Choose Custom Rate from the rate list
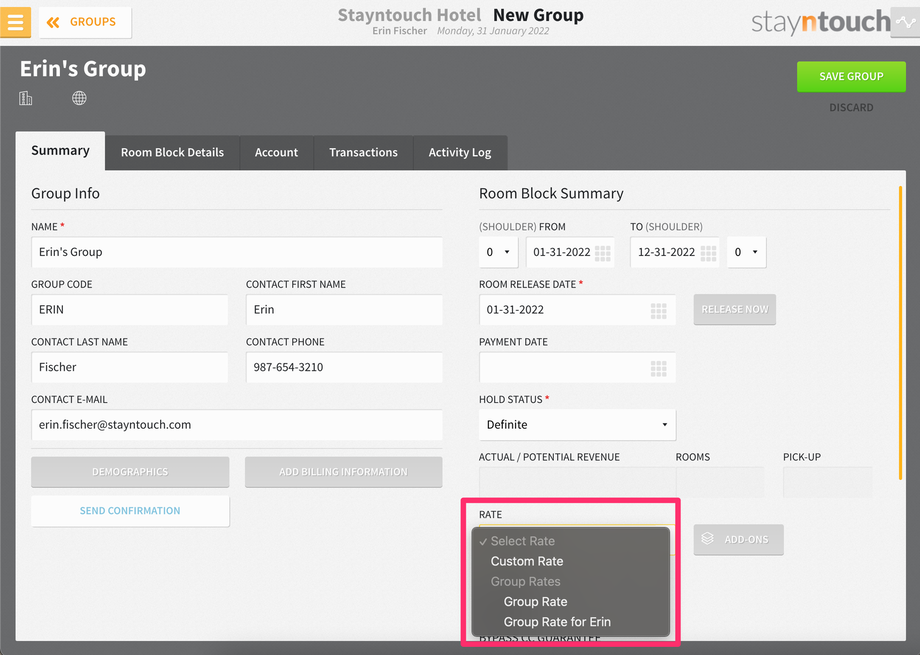The width and height of the screenshot is (920, 655). 570,561
